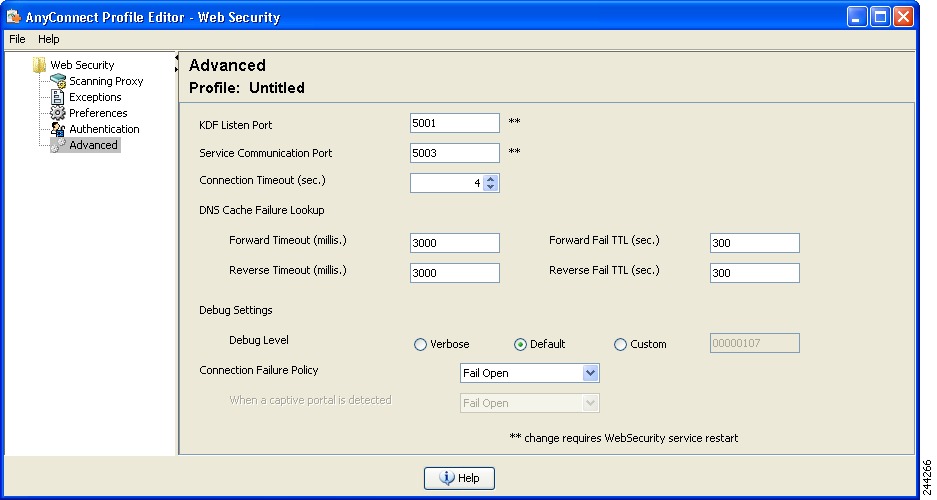This screenshot has height=500, width=937.
Task: Decrease the Connection Timeout with the down arrow
Action: (x=491, y=186)
